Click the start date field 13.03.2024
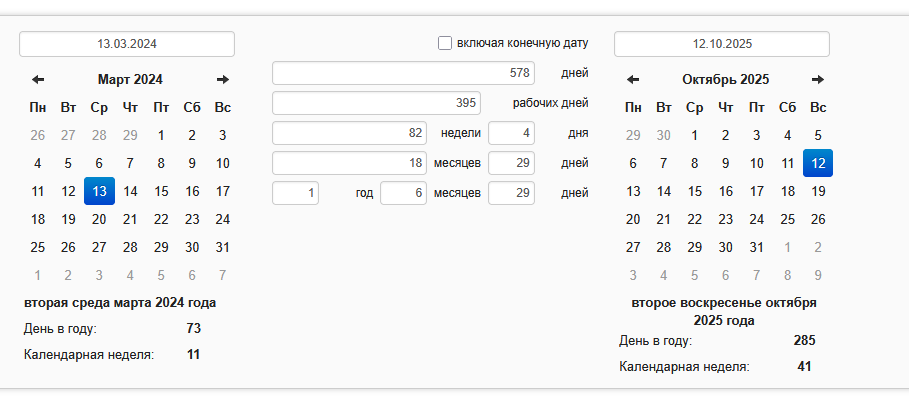 pyautogui.click(x=127, y=44)
